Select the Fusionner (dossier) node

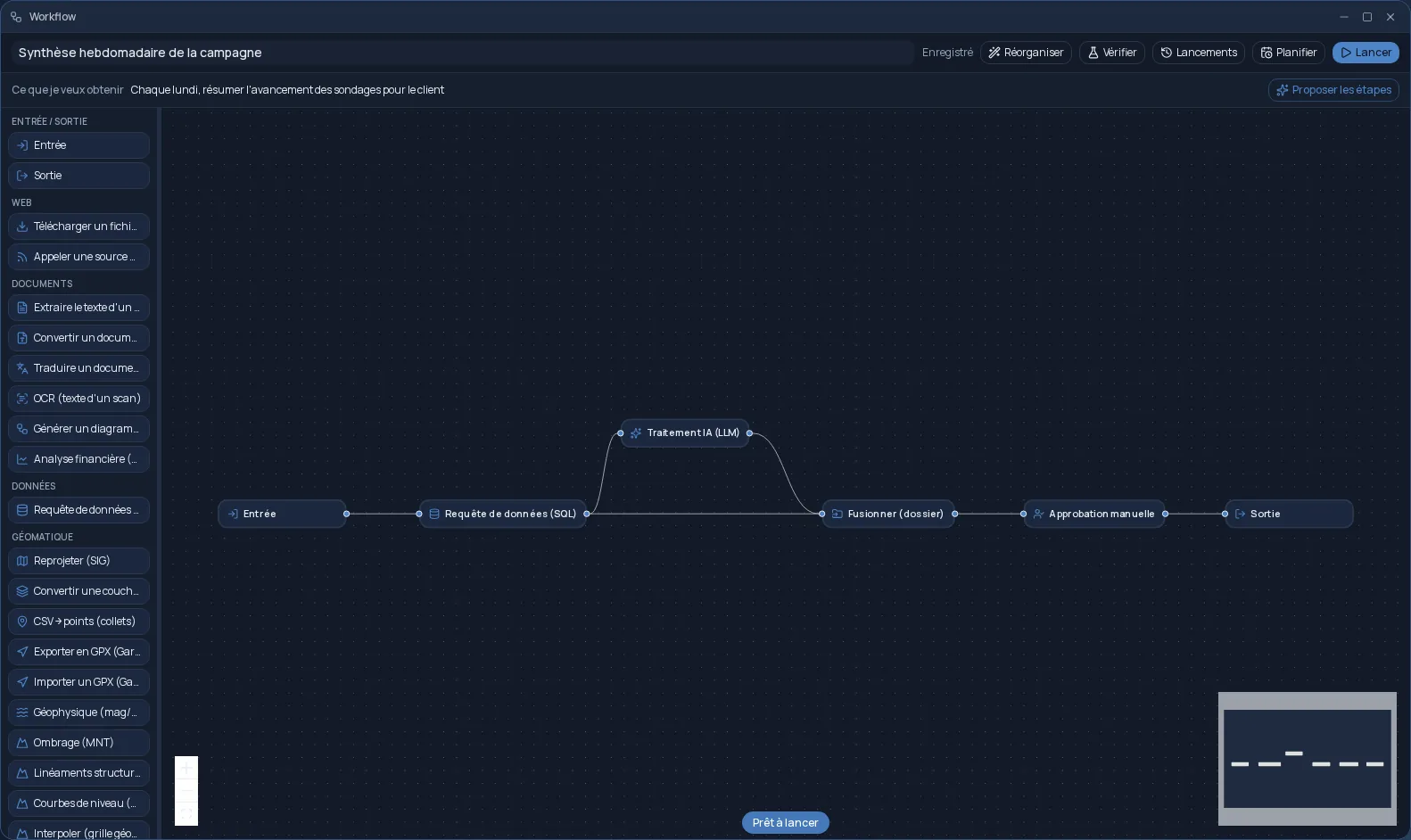888,514
